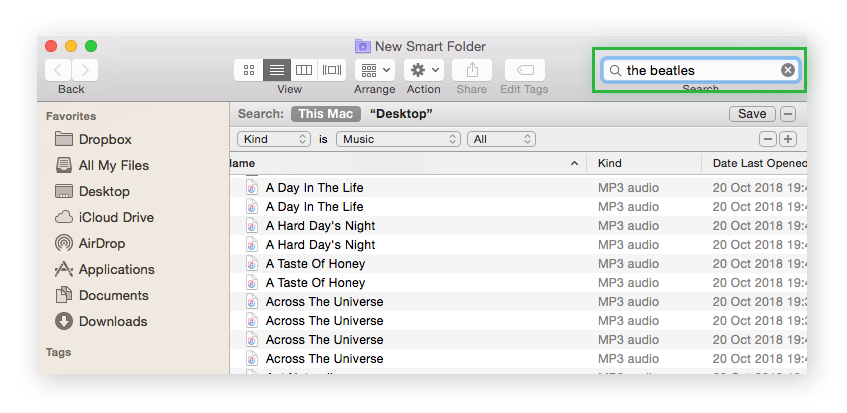
Task: Limit search scope to "Desktop"
Action: (401, 114)
